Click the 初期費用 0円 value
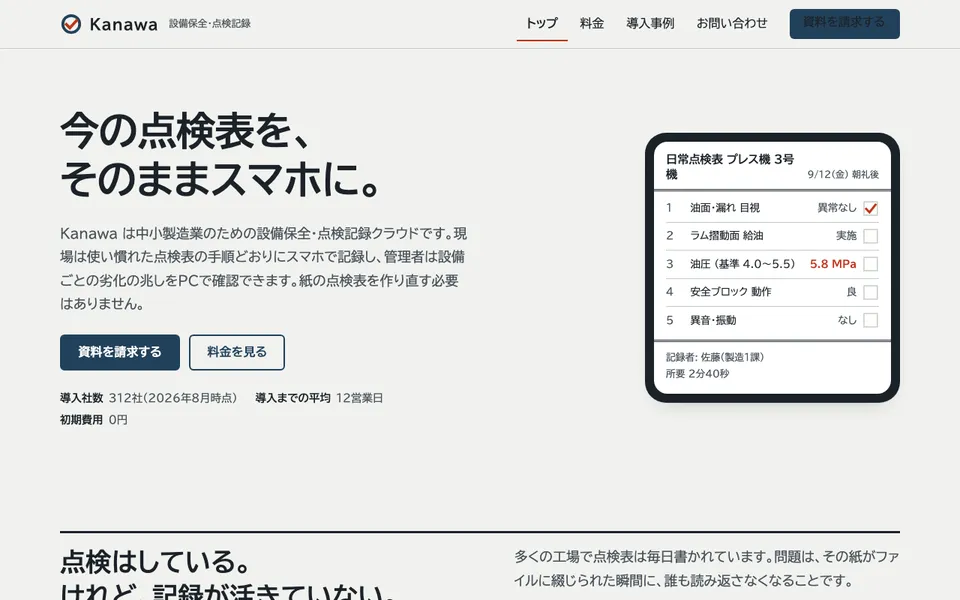 (x=118, y=420)
